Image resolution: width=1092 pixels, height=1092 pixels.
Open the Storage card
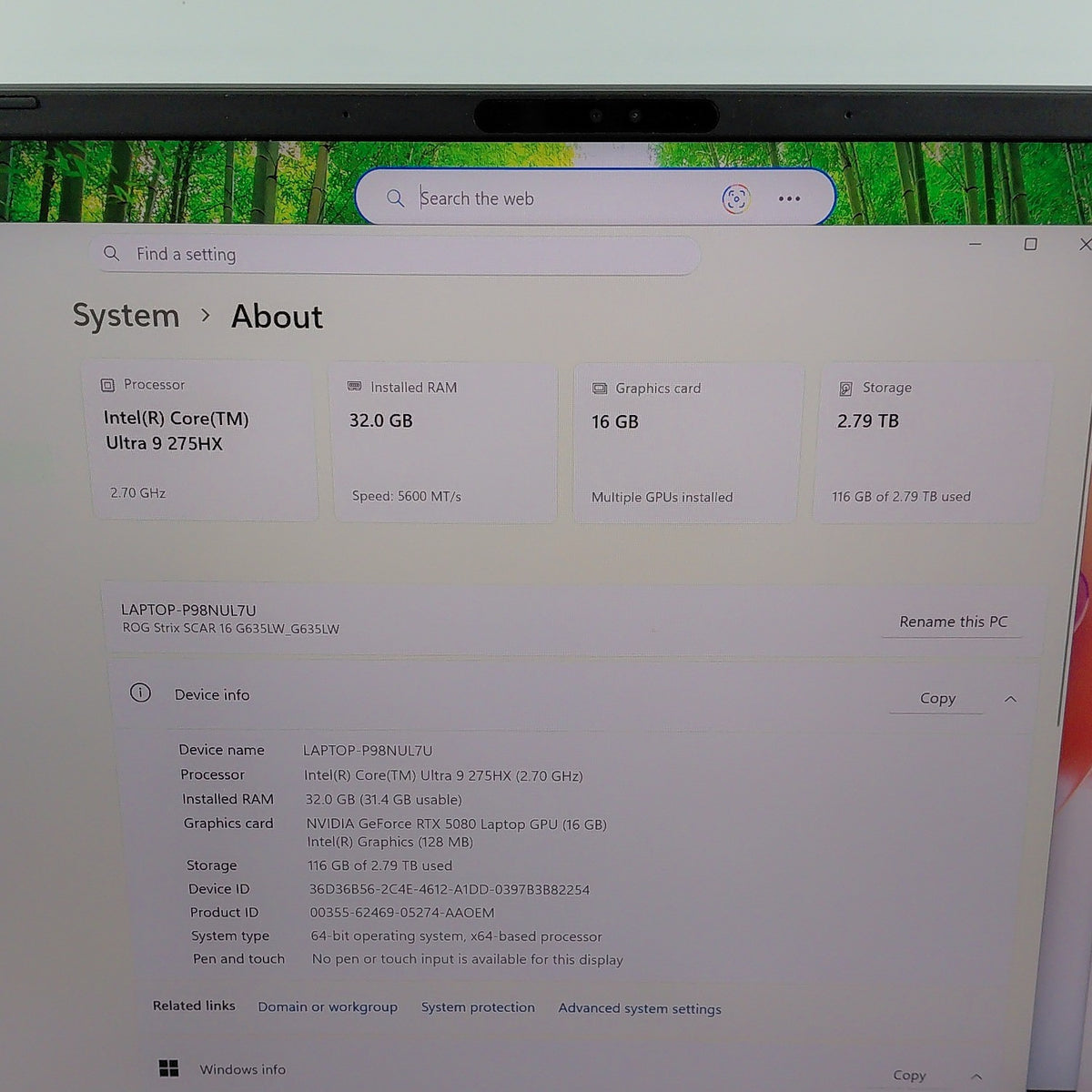(932, 444)
